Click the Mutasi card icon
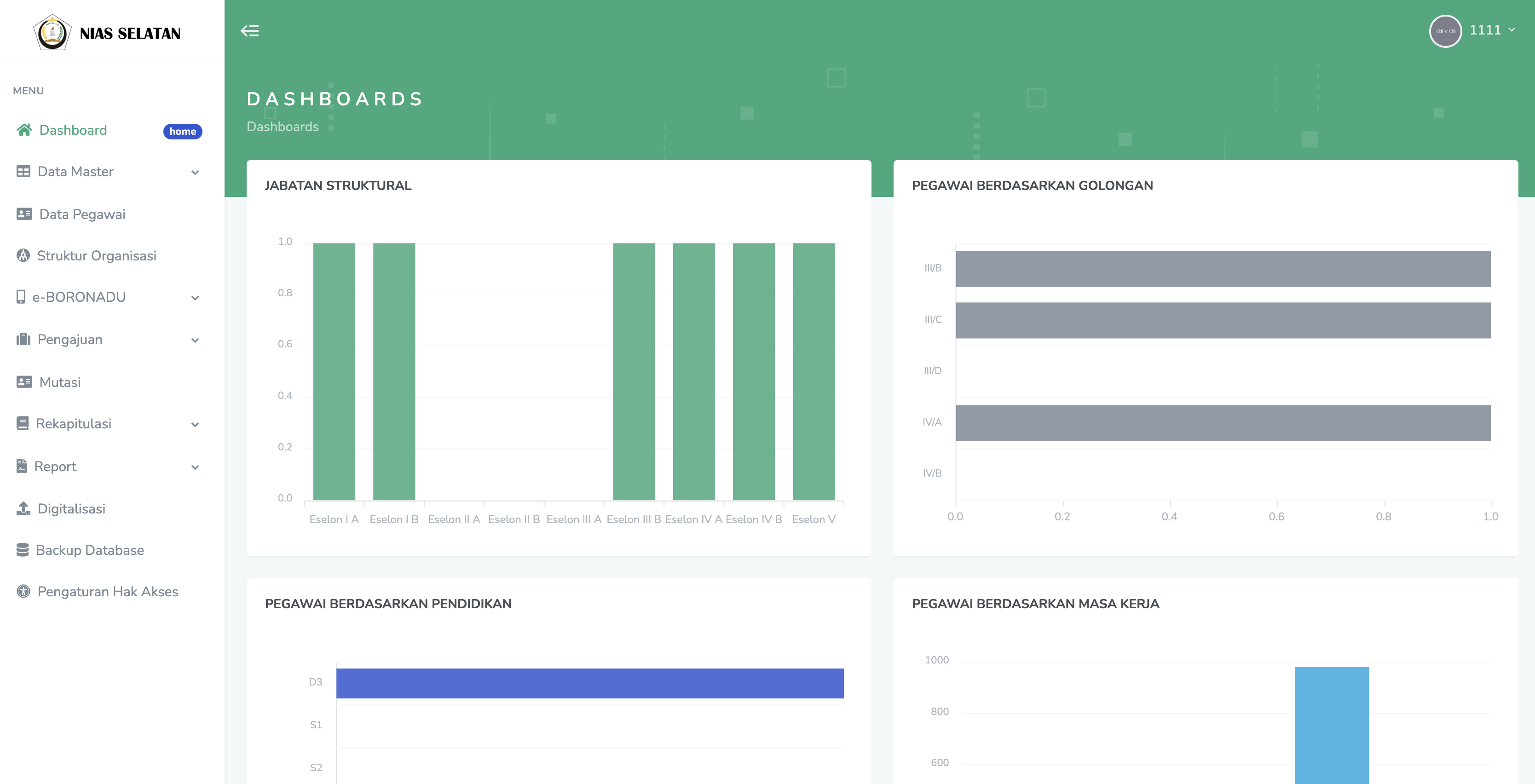The height and width of the screenshot is (784, 1535). 24,382
